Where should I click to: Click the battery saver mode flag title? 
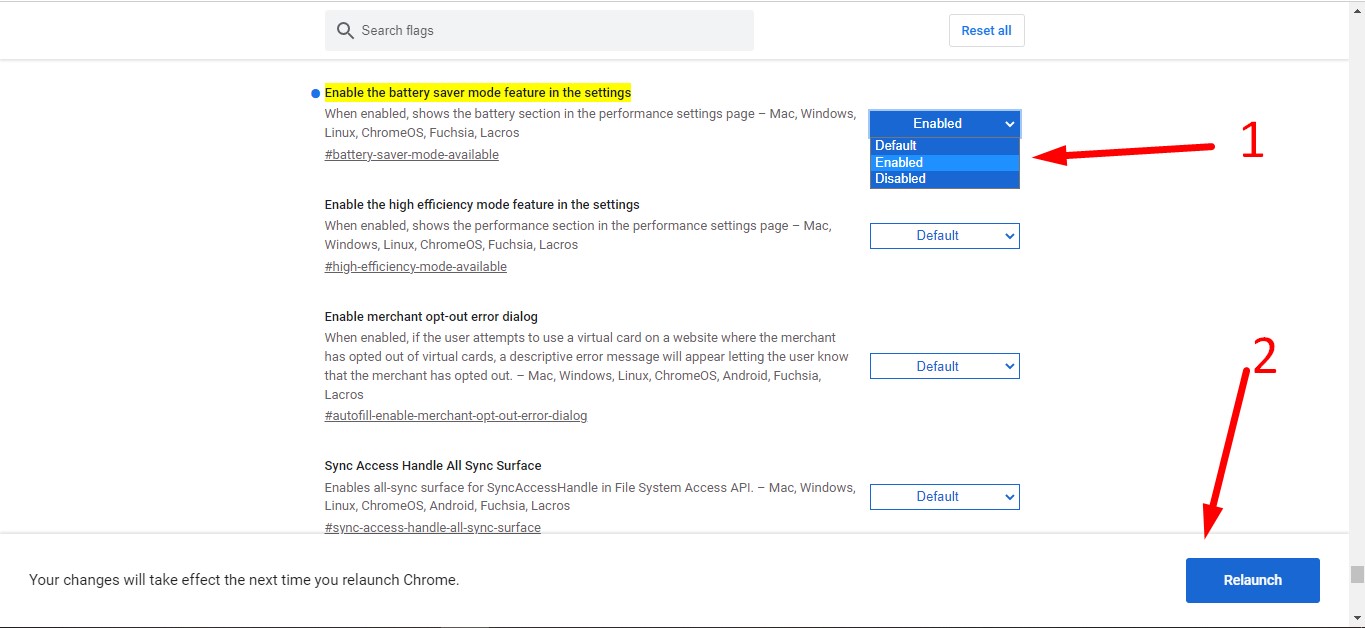click(478, 92)
